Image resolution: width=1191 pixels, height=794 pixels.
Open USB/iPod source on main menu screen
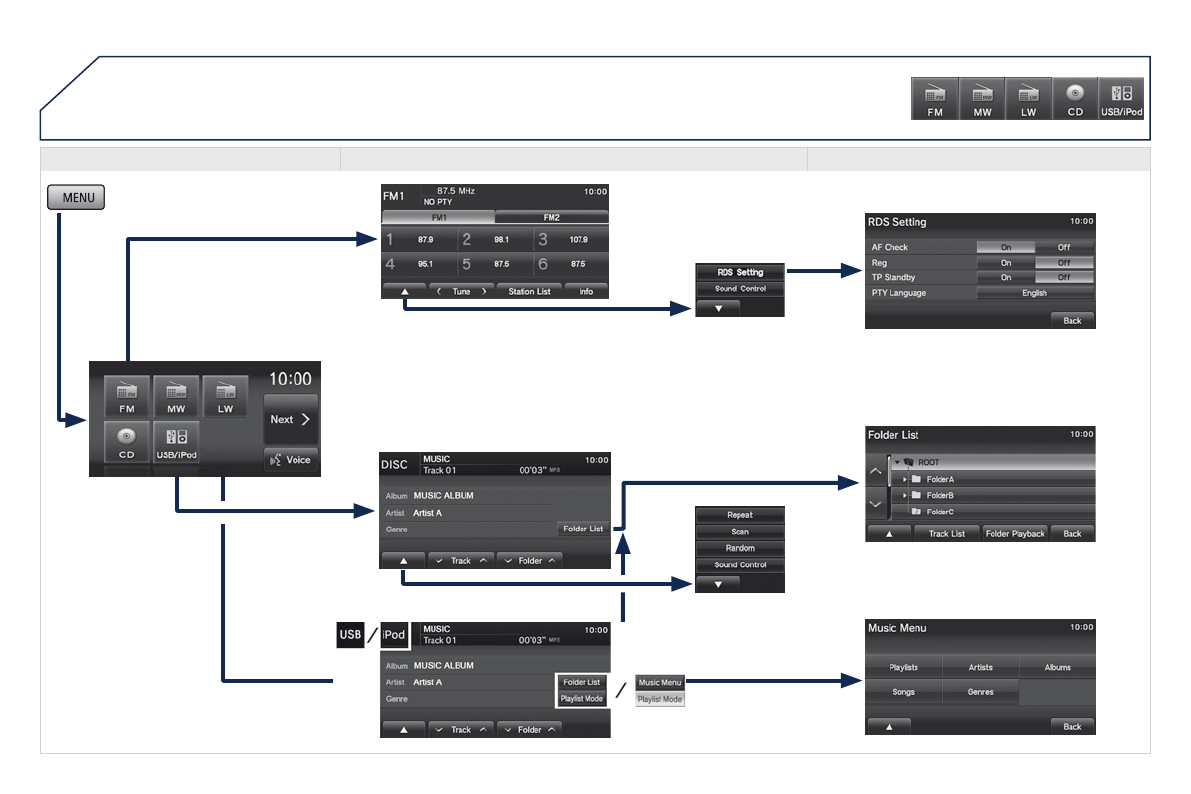176,443
